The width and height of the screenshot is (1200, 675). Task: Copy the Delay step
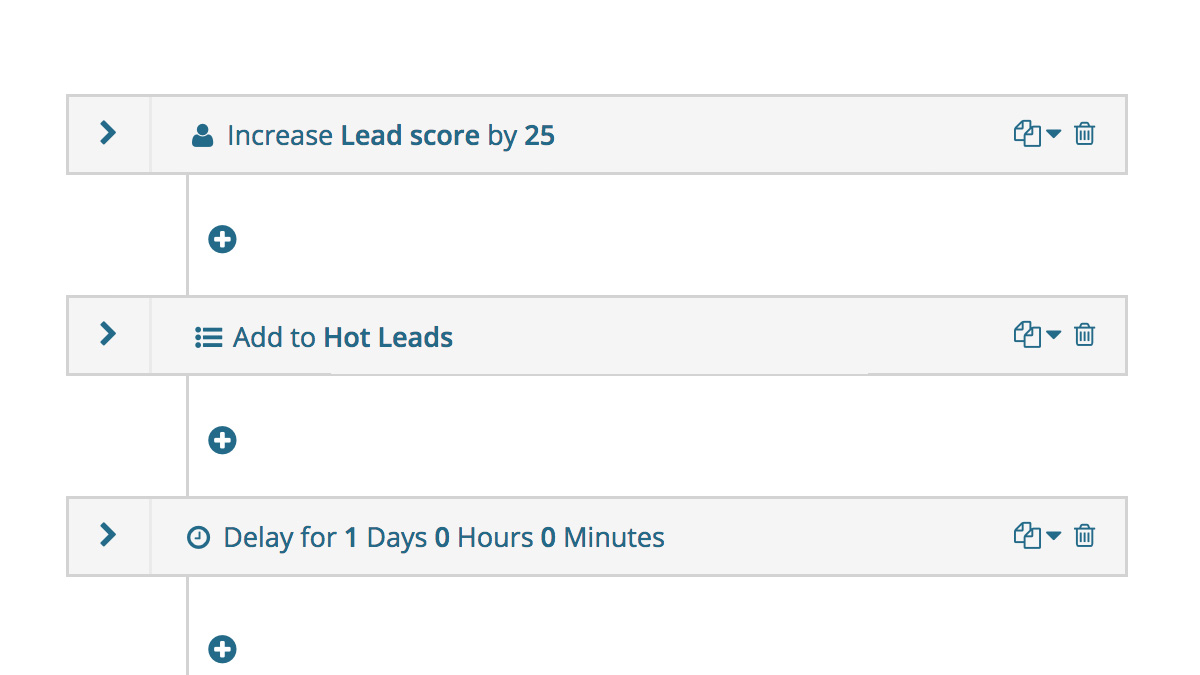click(x=1027, y=536)
